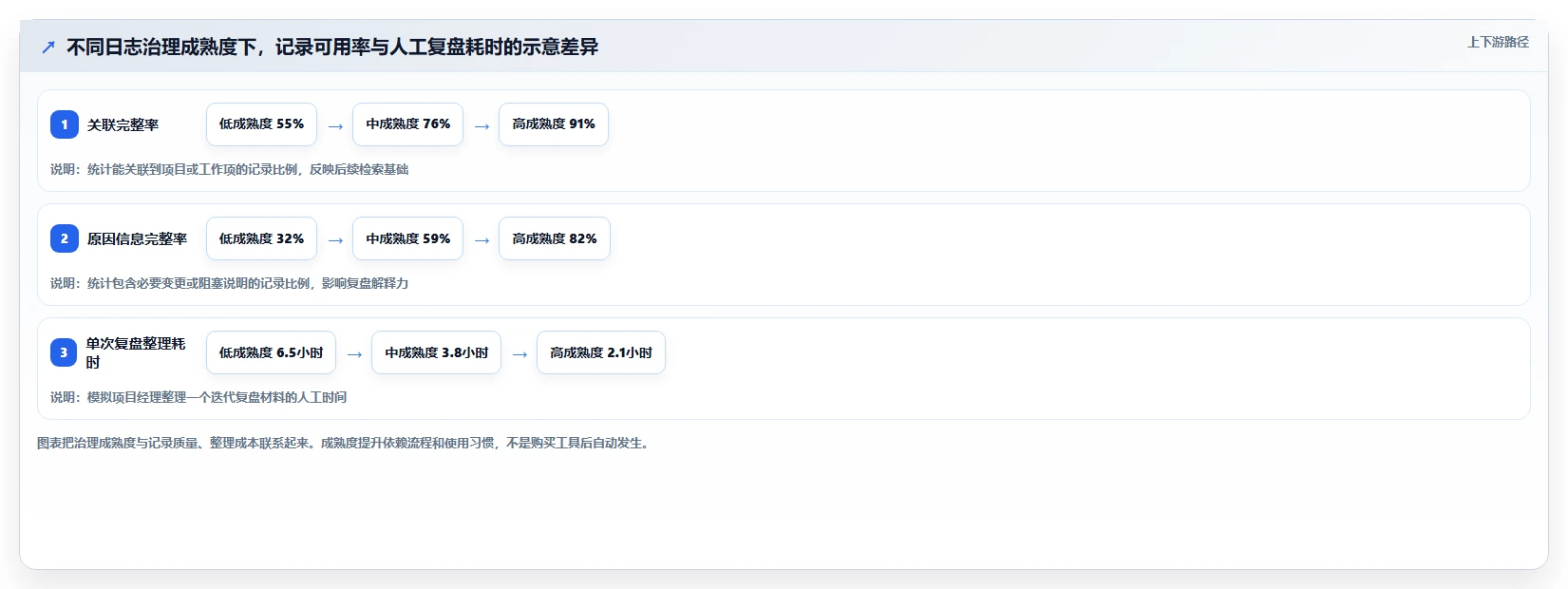Select the 高成熟度 91% chip
Viewport: 1568px width, 589px height.
coord(554,124)
